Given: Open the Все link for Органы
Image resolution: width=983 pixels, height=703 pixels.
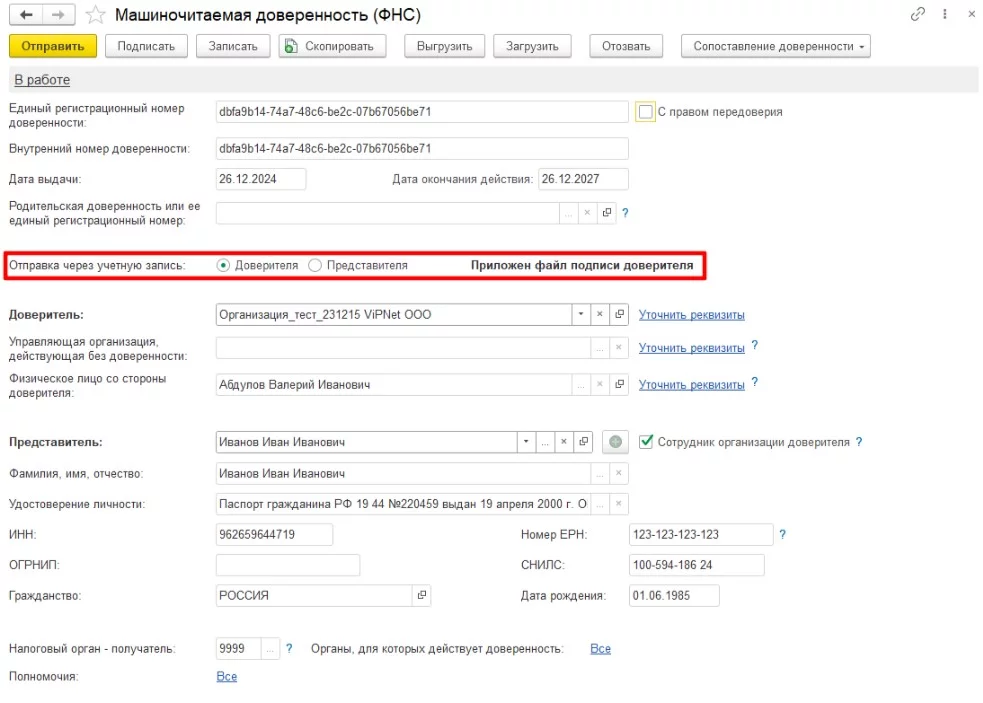Looking at the screenshot, I should [x=601, y=648].
